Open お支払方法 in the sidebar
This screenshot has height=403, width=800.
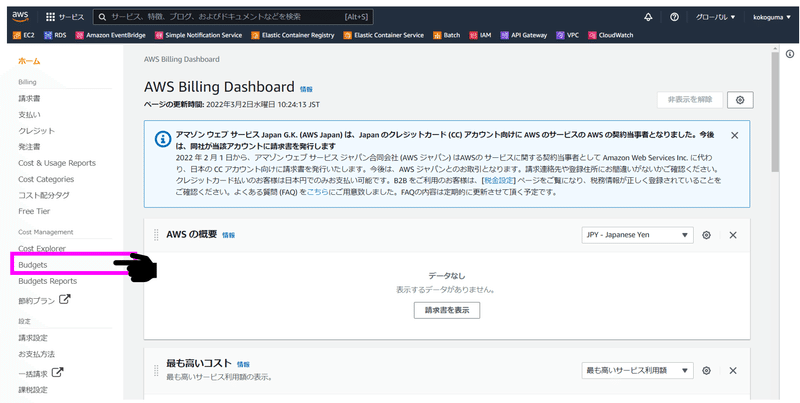(x=36, y=354)
